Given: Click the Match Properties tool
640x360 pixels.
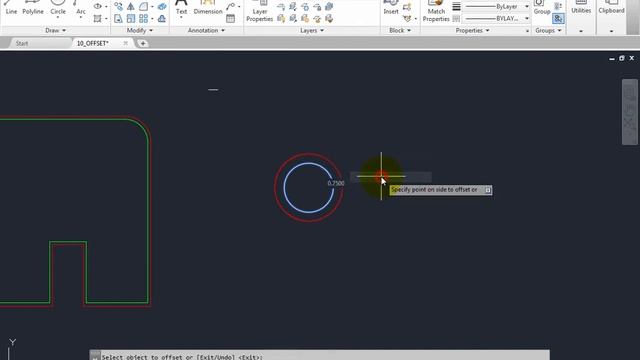Looking at the screenshot, I should 436,11.
